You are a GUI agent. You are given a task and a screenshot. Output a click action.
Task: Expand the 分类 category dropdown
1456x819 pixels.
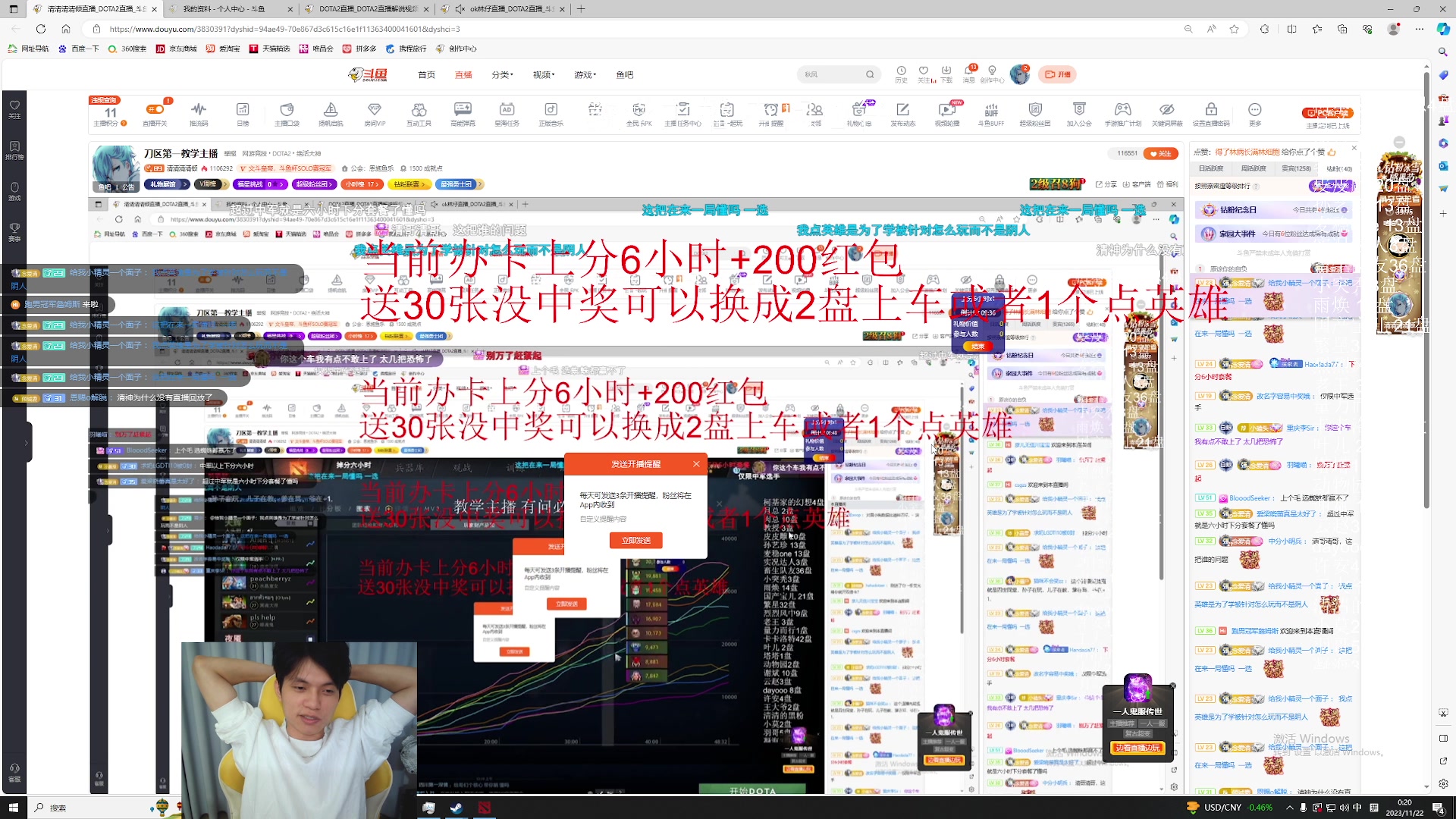(x=502, y=74)
